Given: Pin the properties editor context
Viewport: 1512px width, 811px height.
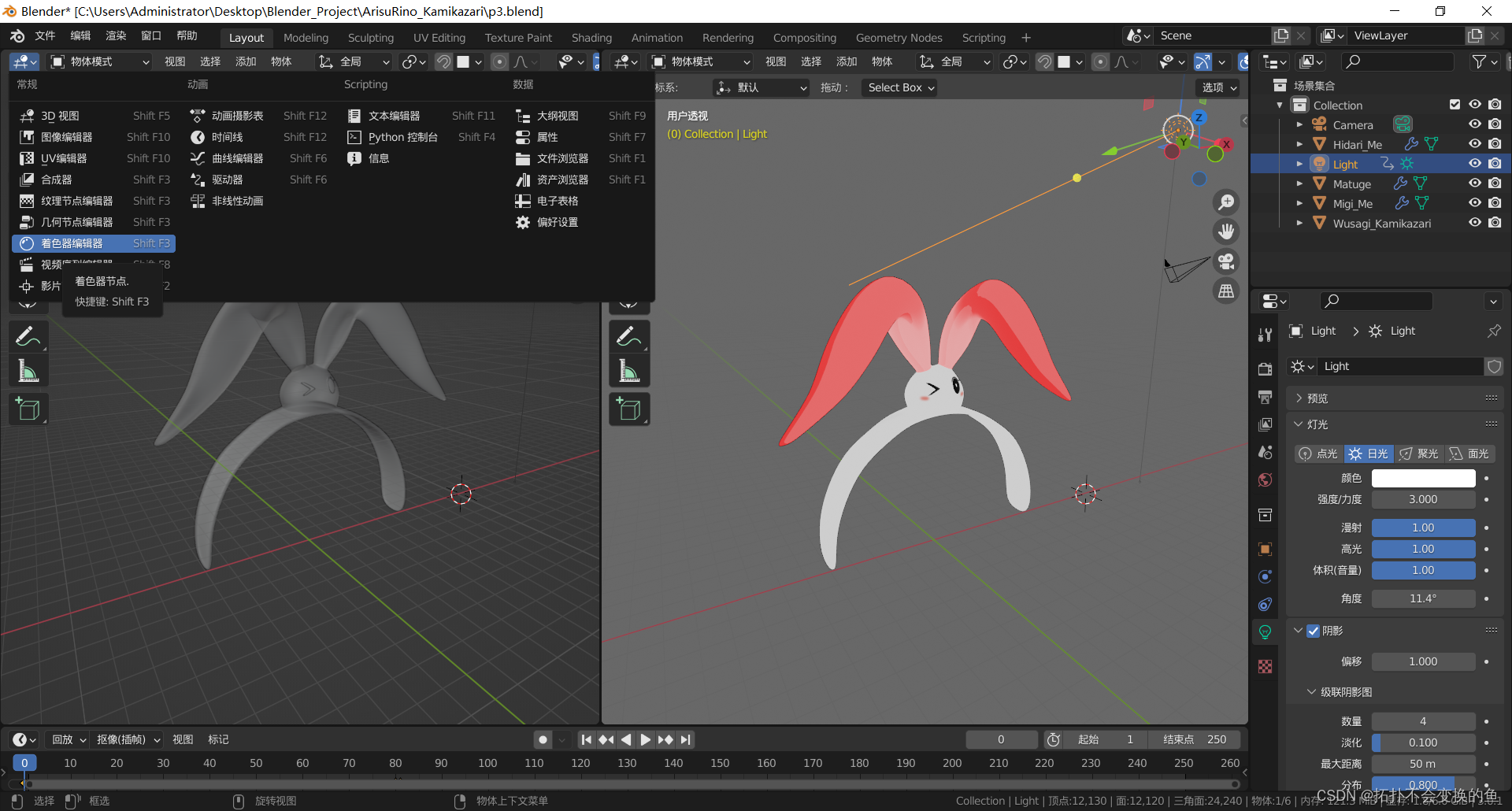Looking at the screenshot, I should pyautogui.click(x=1493, y=331).
